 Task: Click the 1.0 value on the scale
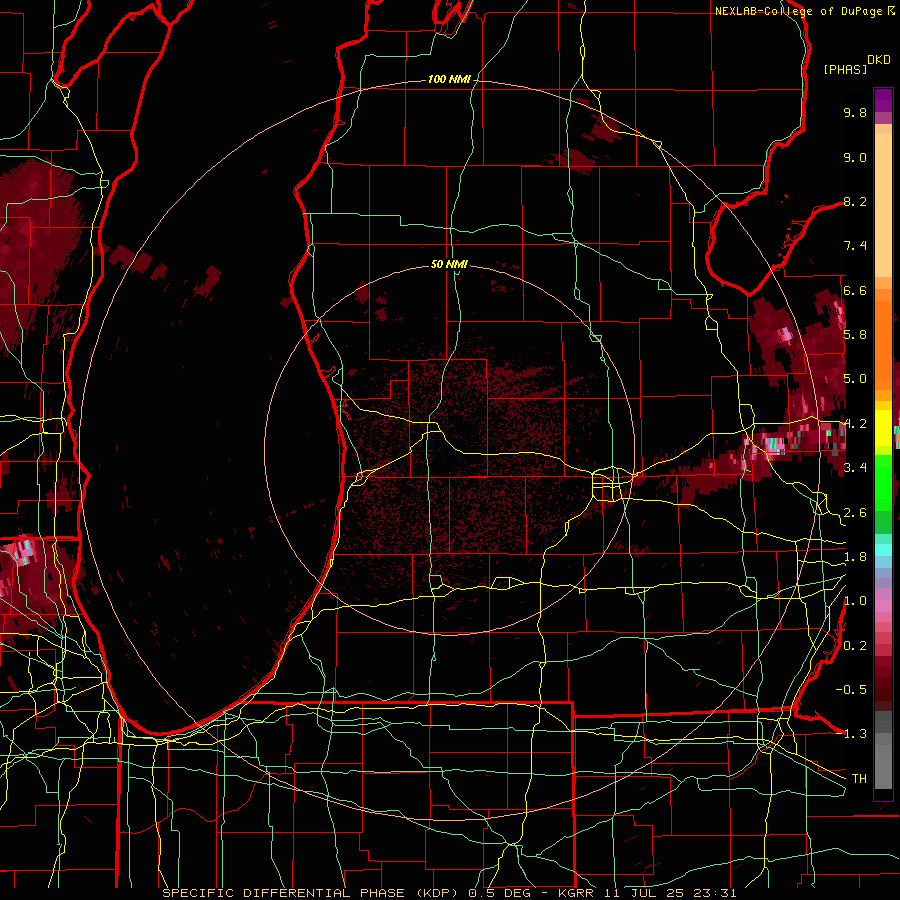click(x=855, y=601)
